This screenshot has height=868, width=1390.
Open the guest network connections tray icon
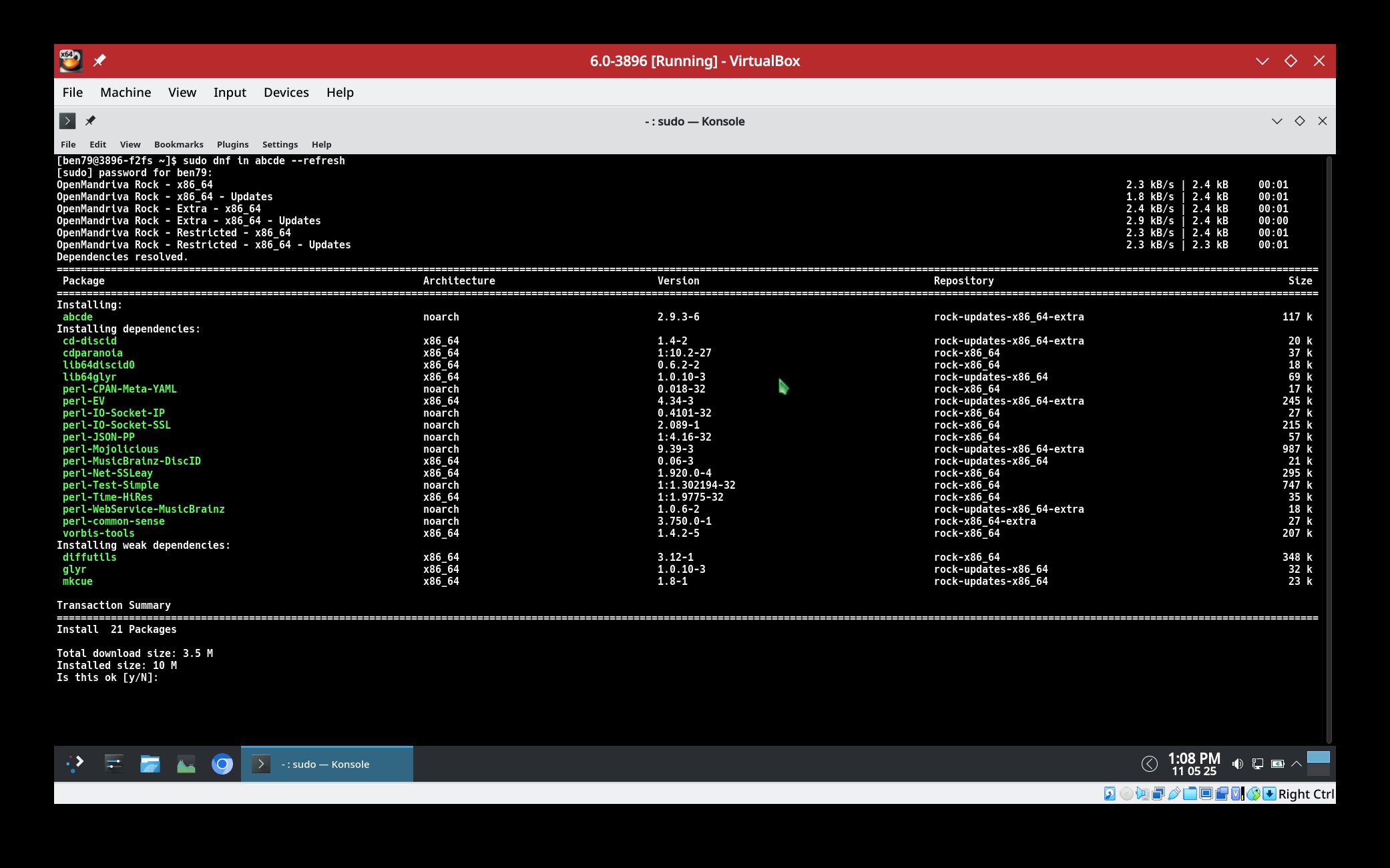[x=1257, y=764]
